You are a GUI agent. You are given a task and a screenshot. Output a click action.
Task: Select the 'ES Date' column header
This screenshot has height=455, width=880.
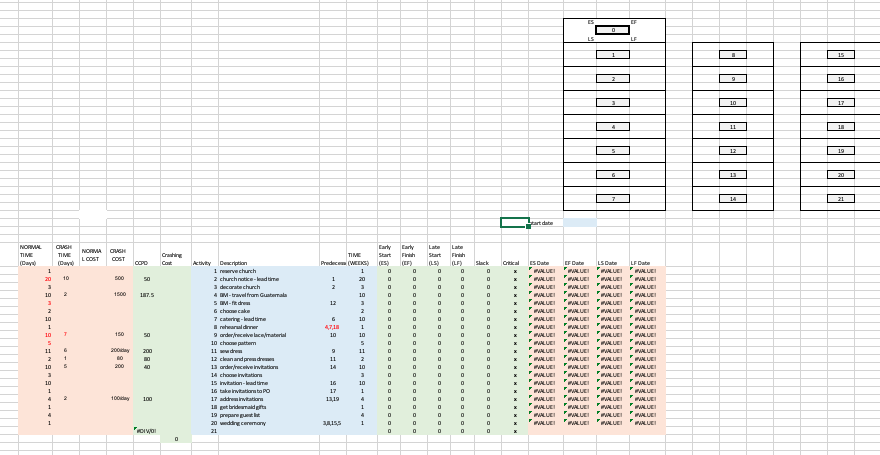[546, 263]
